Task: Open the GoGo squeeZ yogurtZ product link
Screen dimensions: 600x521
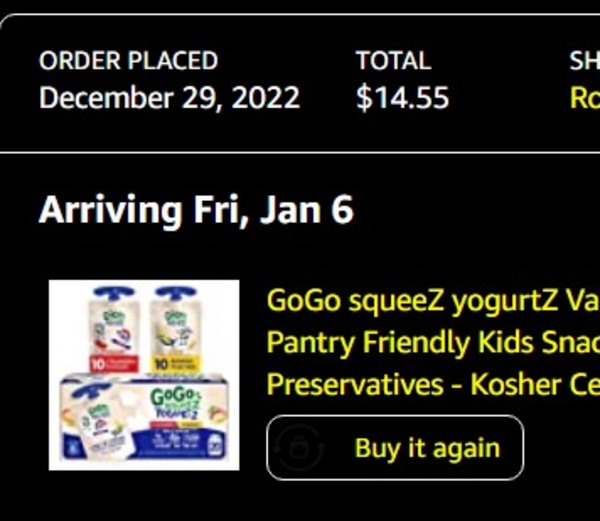Action: pos(432,300)
